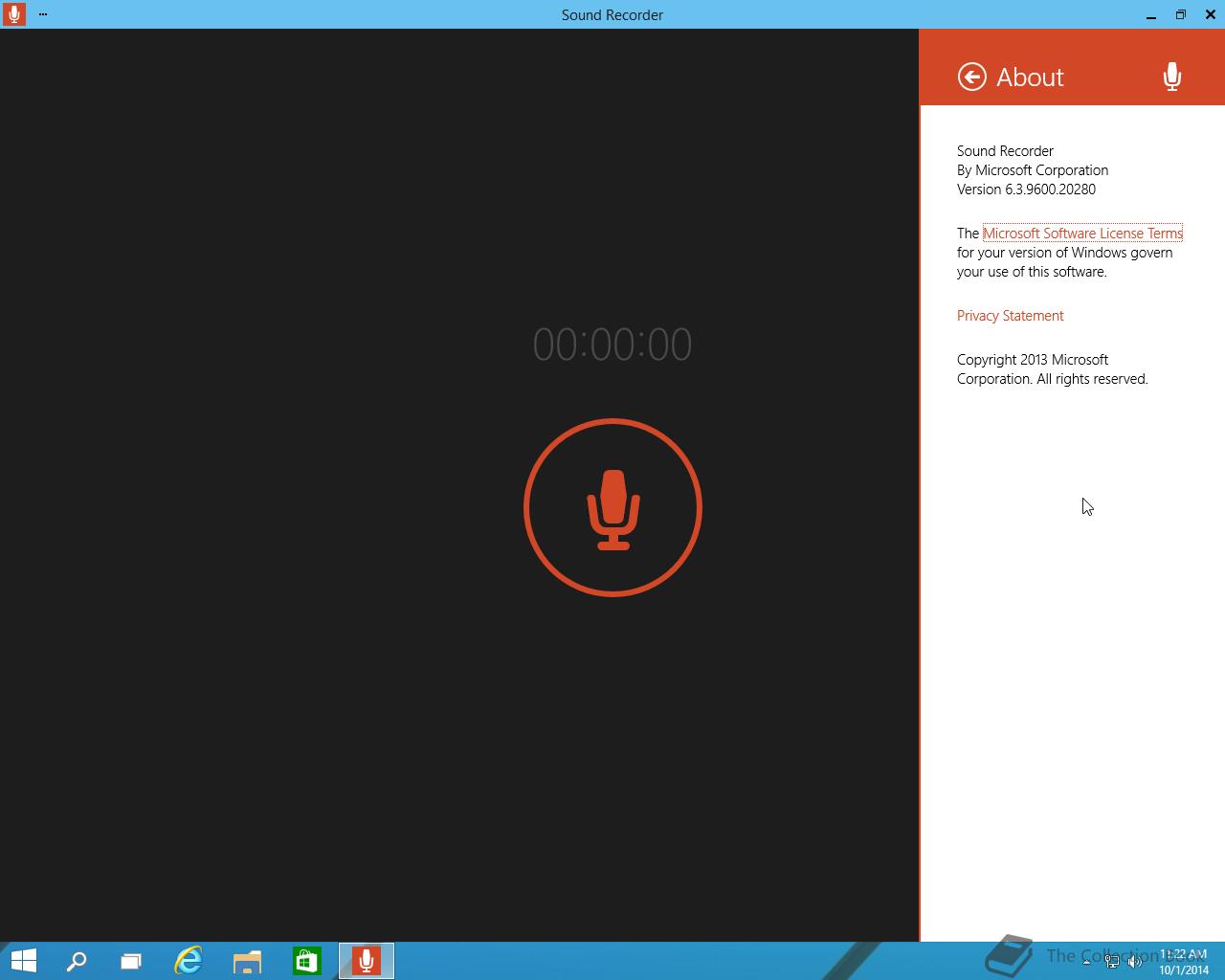This screenshot has width=1225, height=980.
Task: Click the 00:00:00 recording timer
Action: 612,345
